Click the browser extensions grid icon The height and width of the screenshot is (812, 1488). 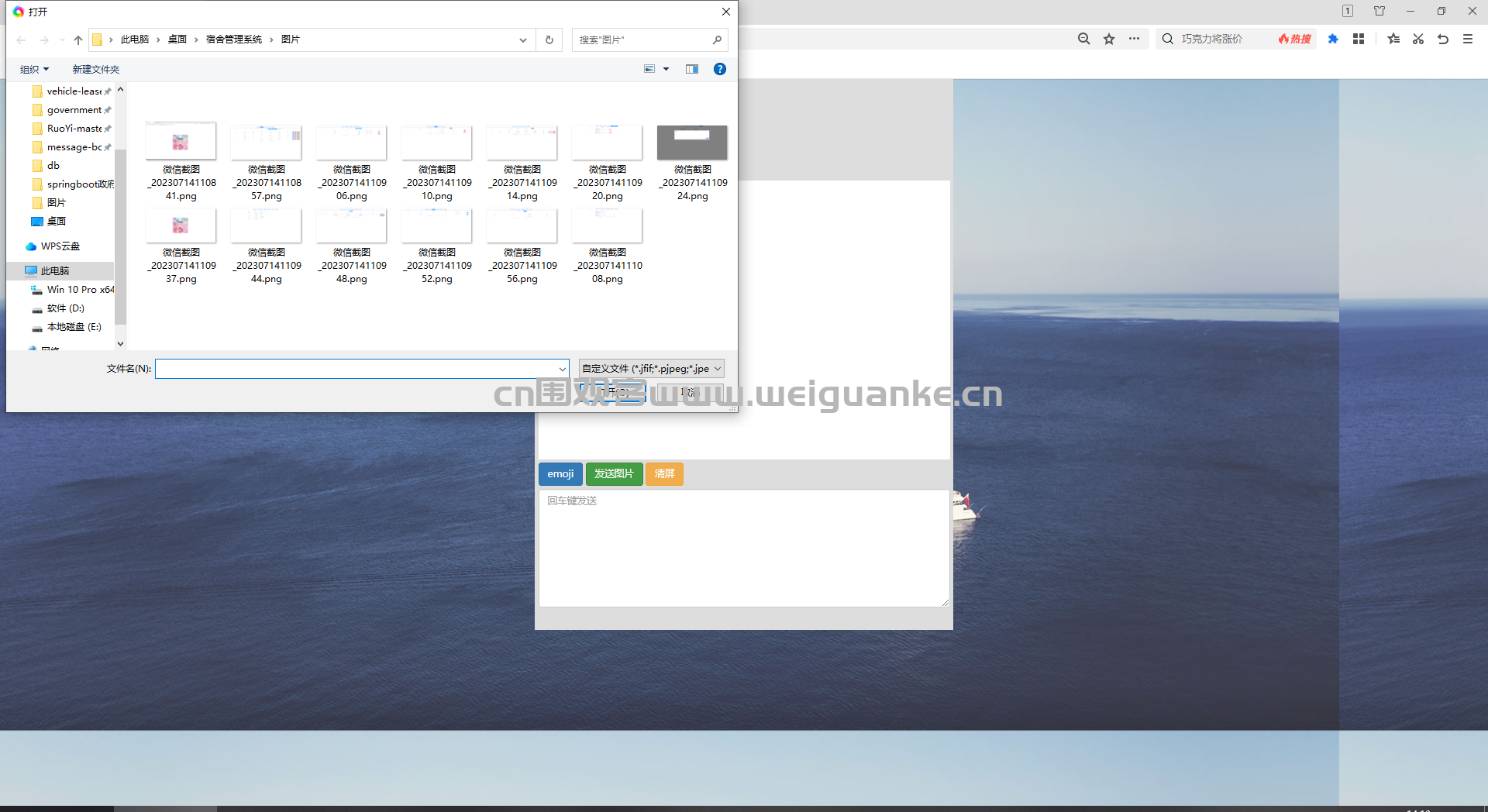[1359, 39]
